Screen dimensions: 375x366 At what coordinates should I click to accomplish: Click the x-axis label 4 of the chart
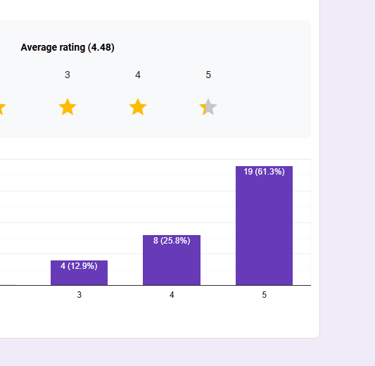(172, 295)
